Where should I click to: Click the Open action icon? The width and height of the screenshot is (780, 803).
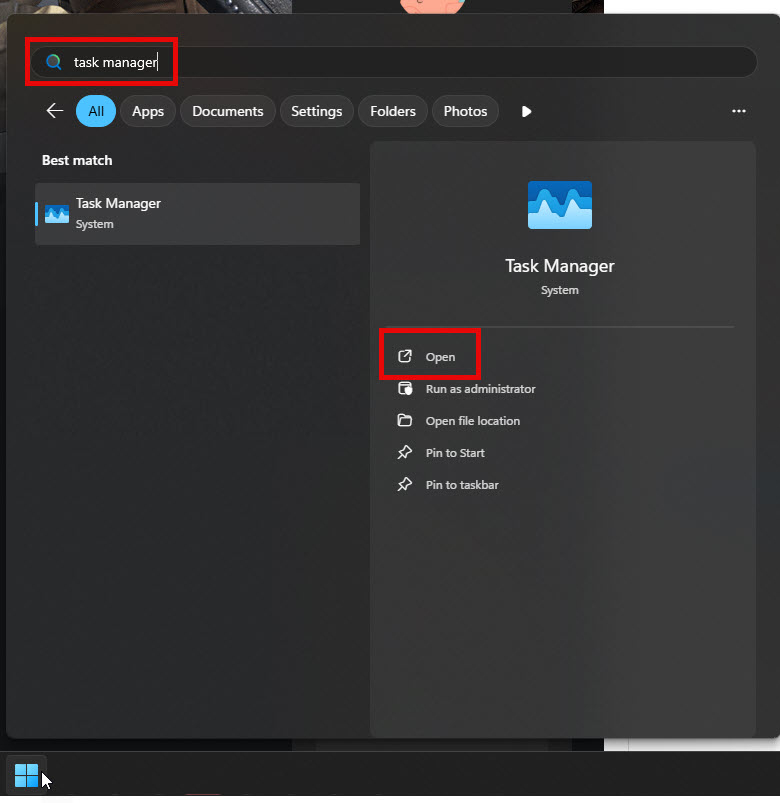(x=405, y=356)
